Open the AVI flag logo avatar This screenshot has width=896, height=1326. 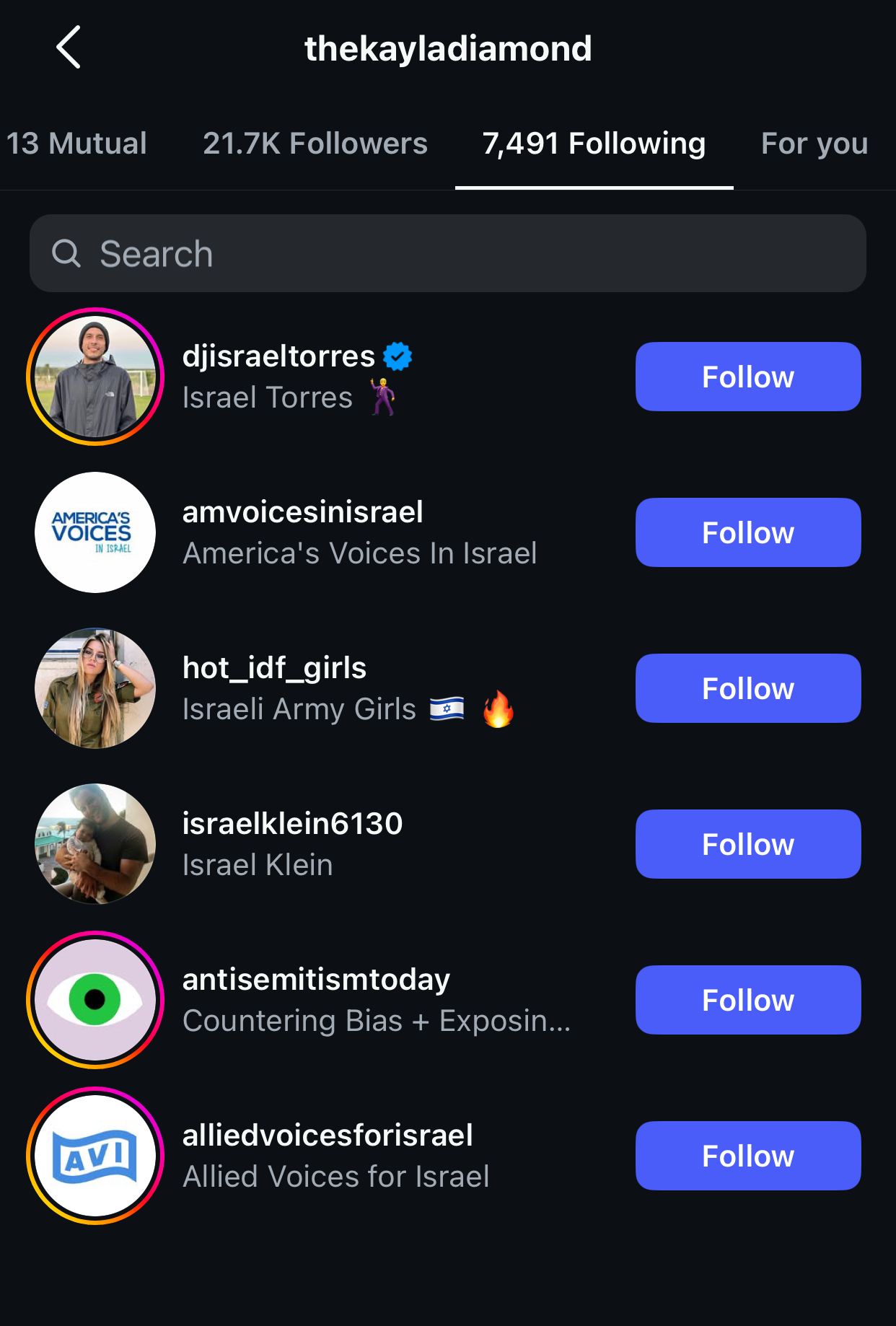95,1156
